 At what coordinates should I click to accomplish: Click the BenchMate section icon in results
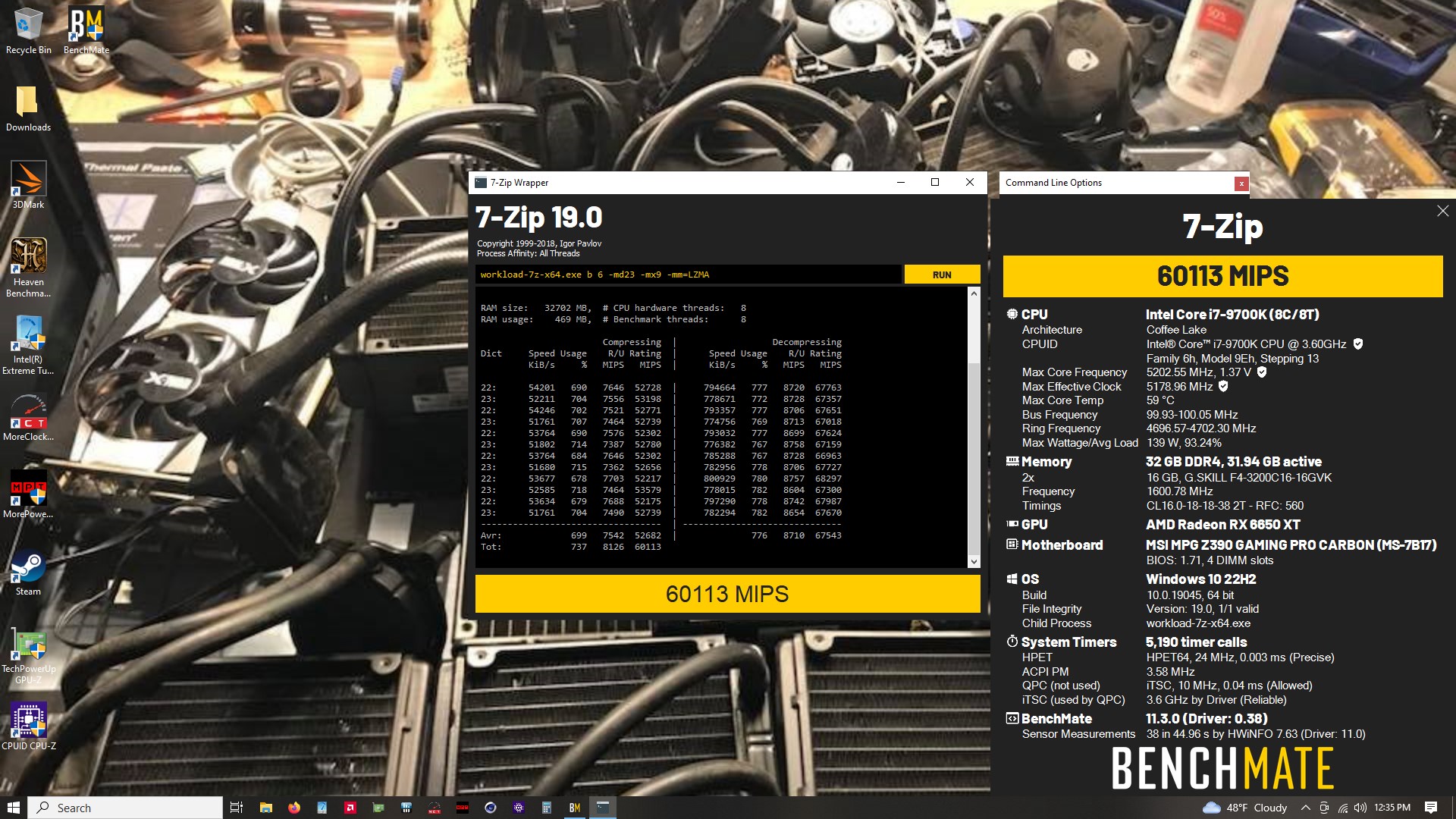[1012, 718]
